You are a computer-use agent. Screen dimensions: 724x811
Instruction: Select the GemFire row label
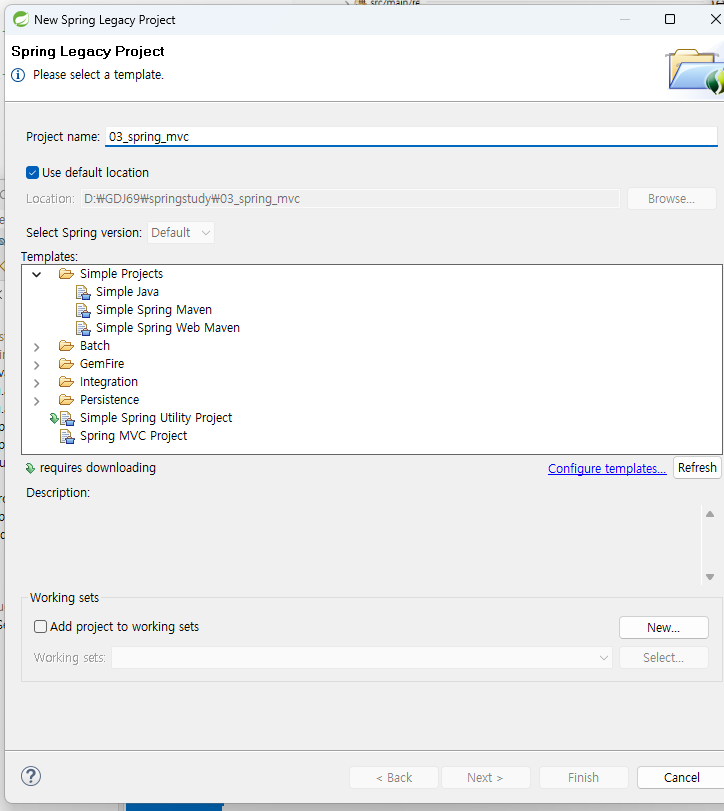point(102,364)
